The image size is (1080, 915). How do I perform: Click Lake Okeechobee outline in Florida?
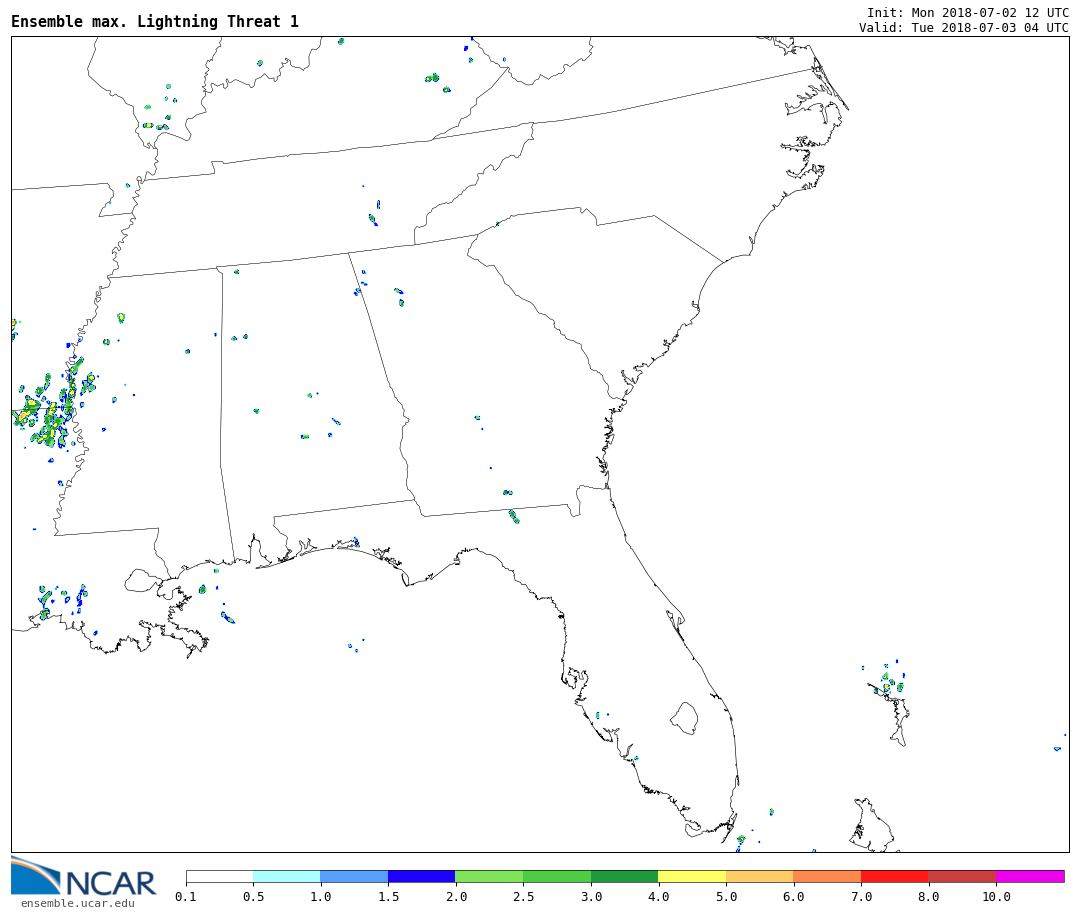point(684,718)
